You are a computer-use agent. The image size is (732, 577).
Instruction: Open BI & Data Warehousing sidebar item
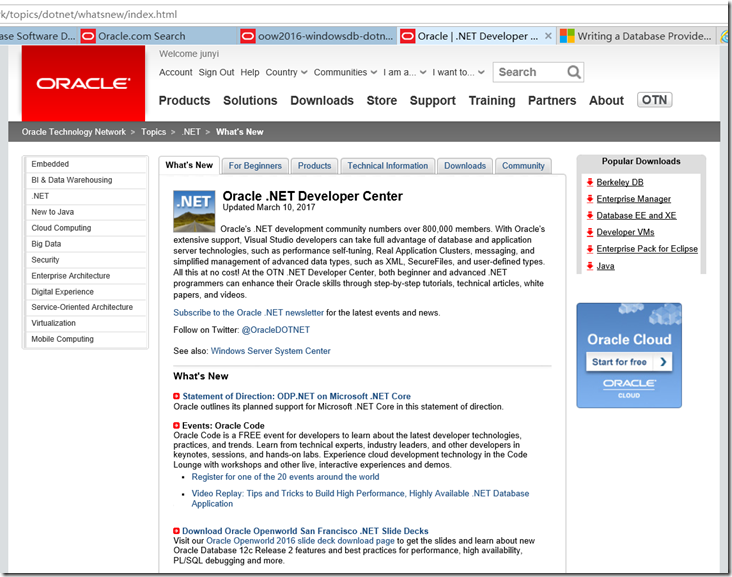pos(85,180)
